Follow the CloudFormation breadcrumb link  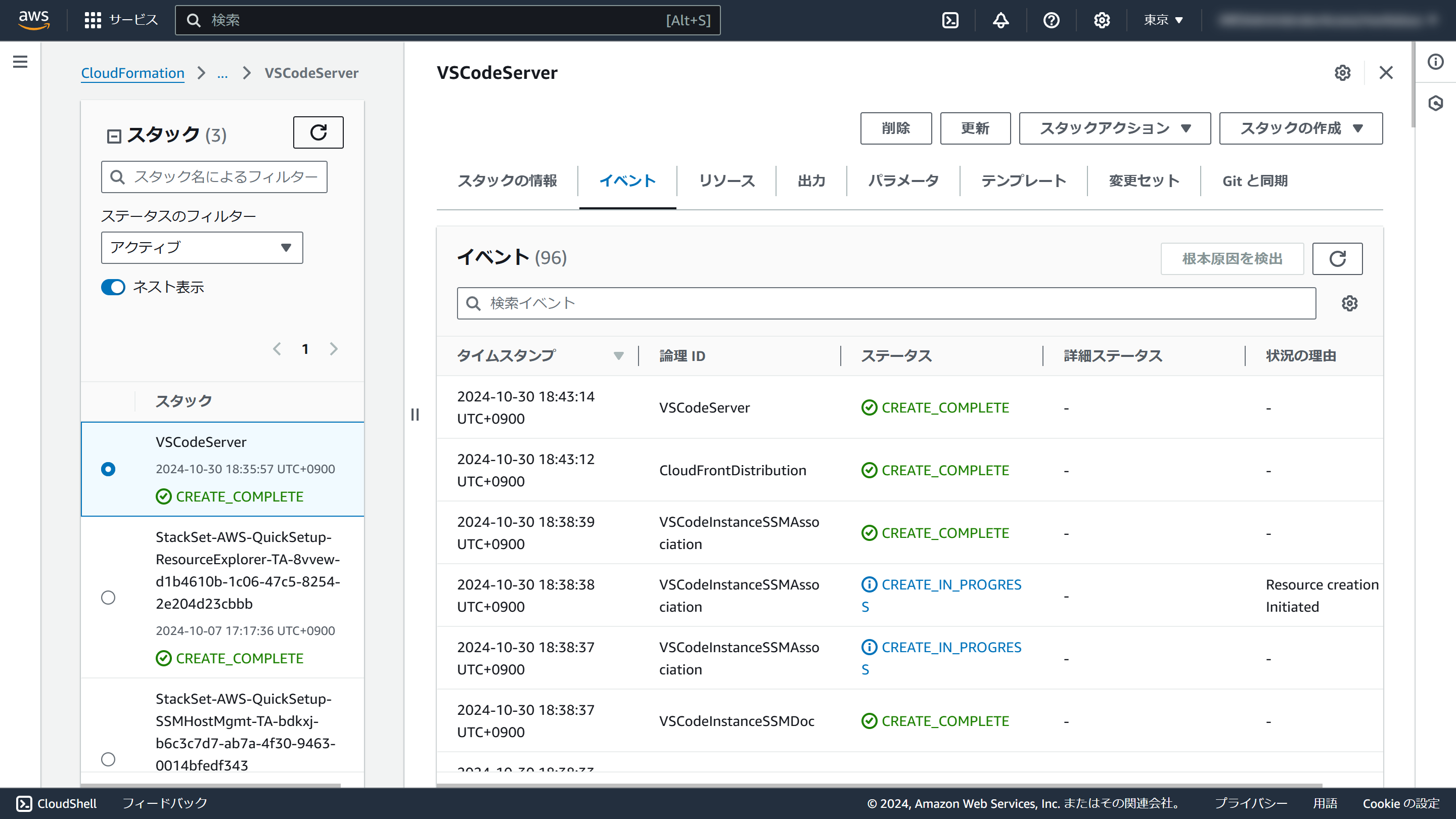132,73
